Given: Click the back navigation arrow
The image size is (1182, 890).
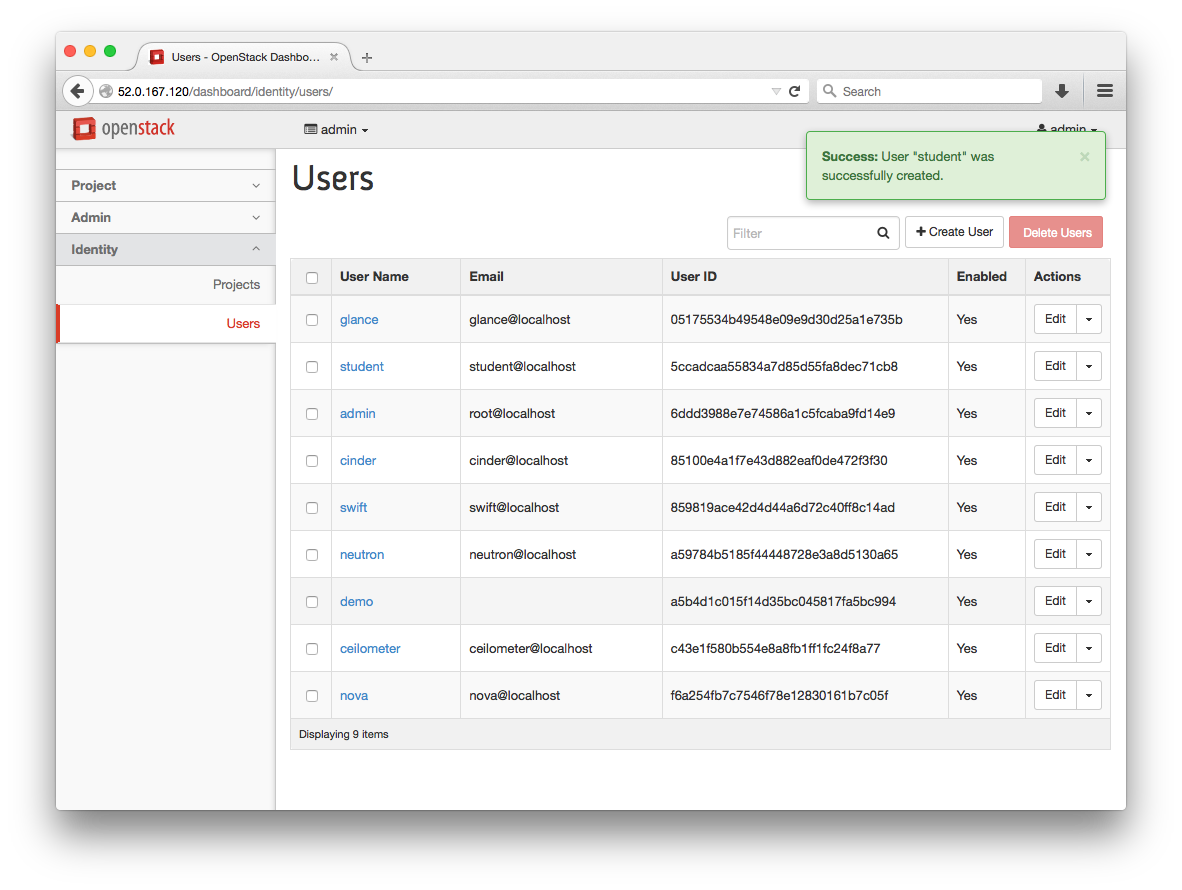Looking at the screenshot, I should click(x=78, y=90).
